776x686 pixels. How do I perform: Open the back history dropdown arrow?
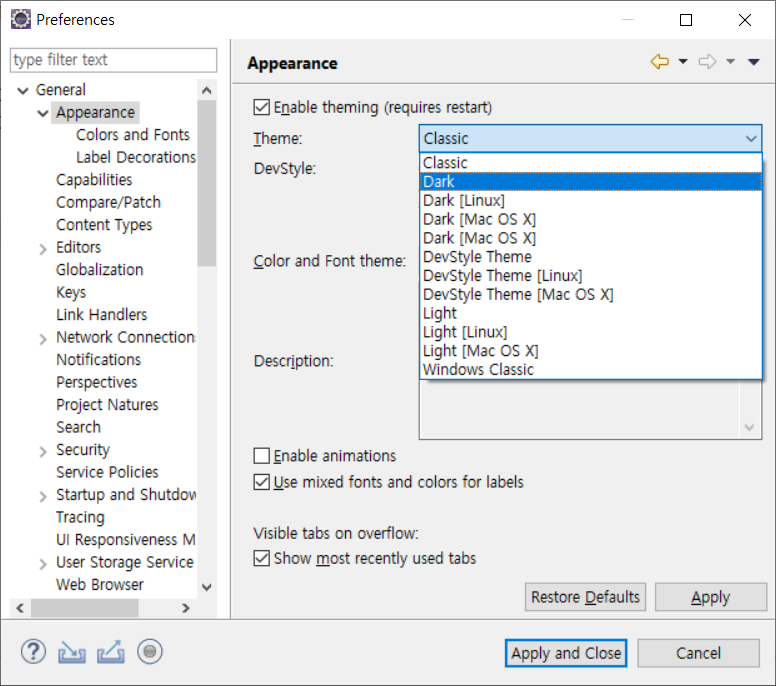pyautogui.click(x=683, y=62)
